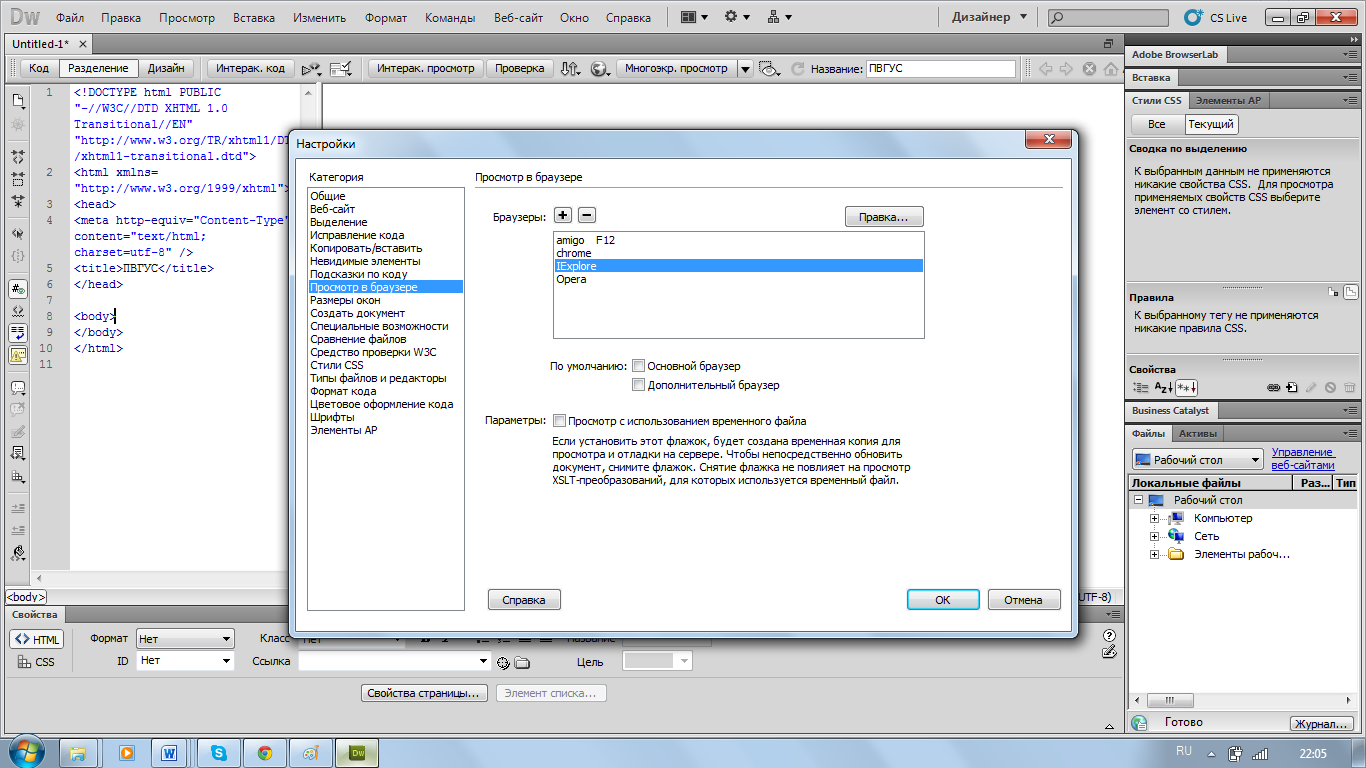Image resolution: width=1366 pixels, height=768 pixels.
Task: Switch to the Элементы AP tab
Action: (1227, 100)
